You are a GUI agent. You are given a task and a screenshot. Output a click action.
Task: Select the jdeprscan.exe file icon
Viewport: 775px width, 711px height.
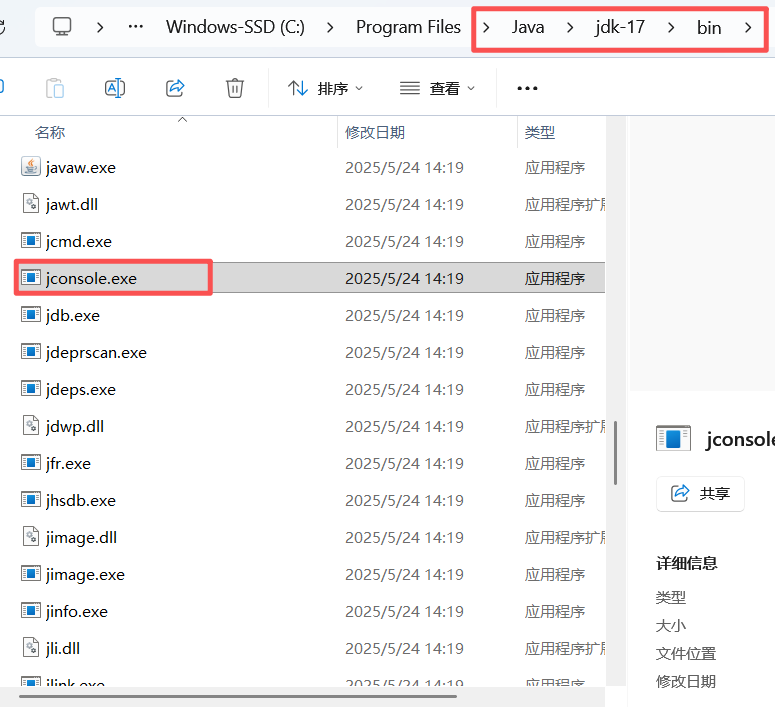click(x=31, y=352)
